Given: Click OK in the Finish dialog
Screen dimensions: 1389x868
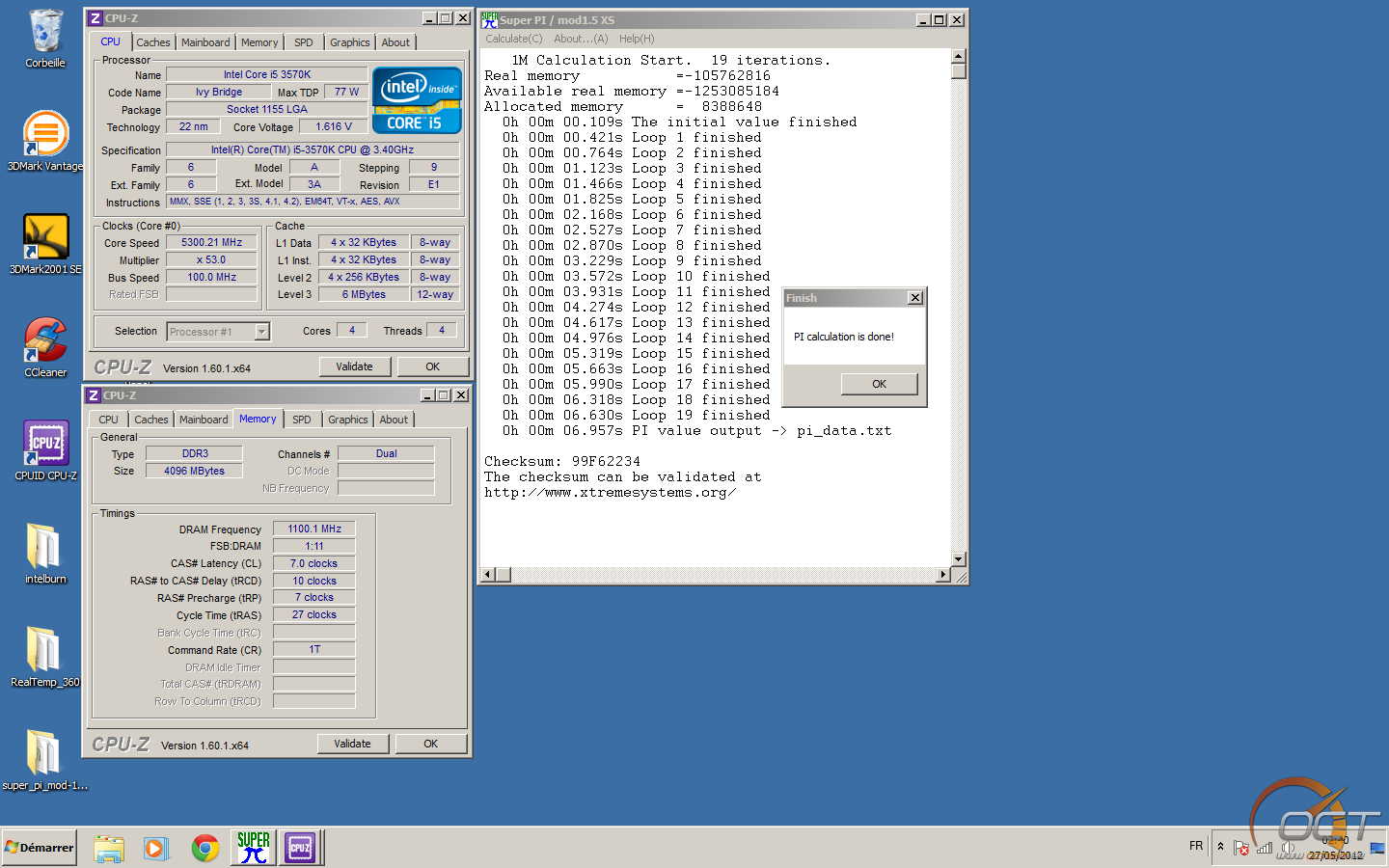Looking at the screenshot, I should pyautogui.click(x=879, y=384).
